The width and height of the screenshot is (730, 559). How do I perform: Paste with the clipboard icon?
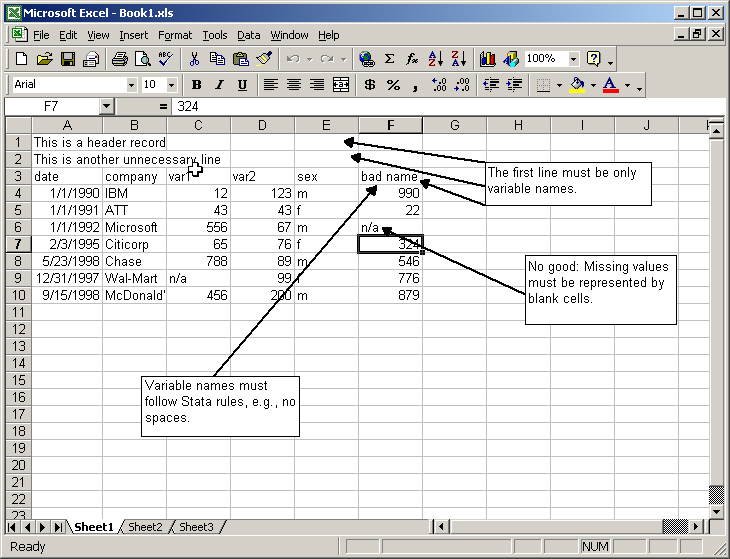click(241, 59)
